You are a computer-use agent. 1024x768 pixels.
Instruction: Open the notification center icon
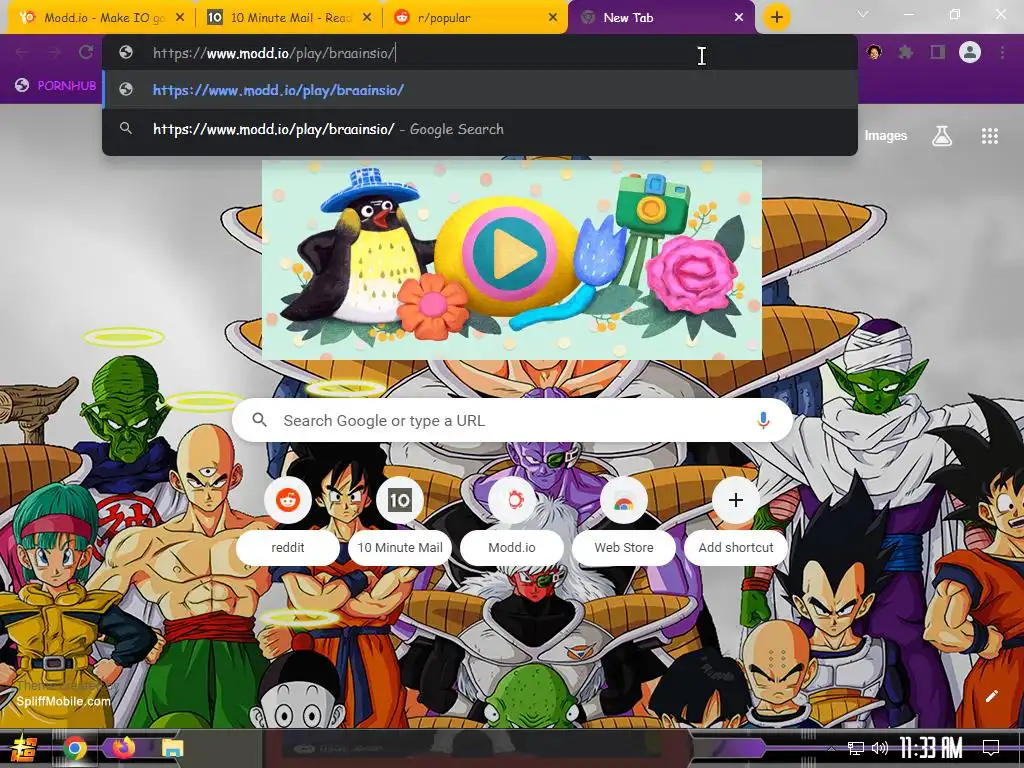click(x=991, y=748)
